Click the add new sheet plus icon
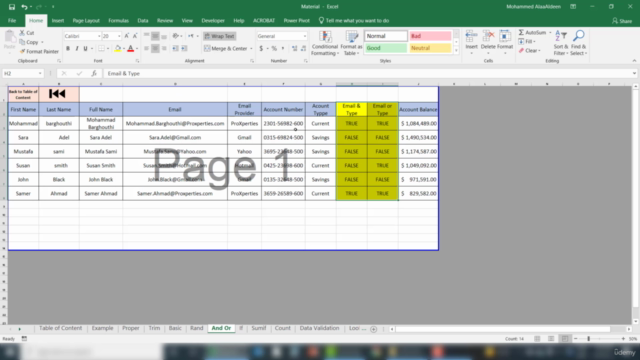Viewport: 640px width, 360px height. [373, 329]
